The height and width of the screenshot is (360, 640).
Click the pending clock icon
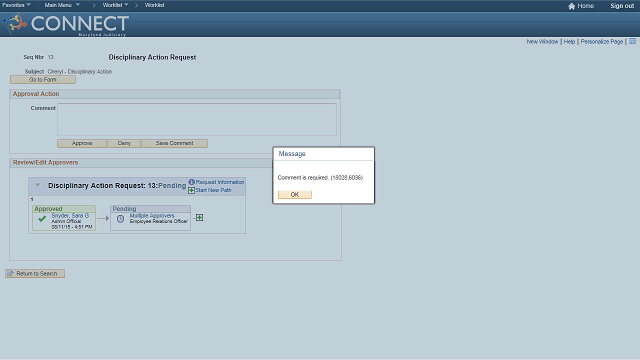click(x=120, y=219)
